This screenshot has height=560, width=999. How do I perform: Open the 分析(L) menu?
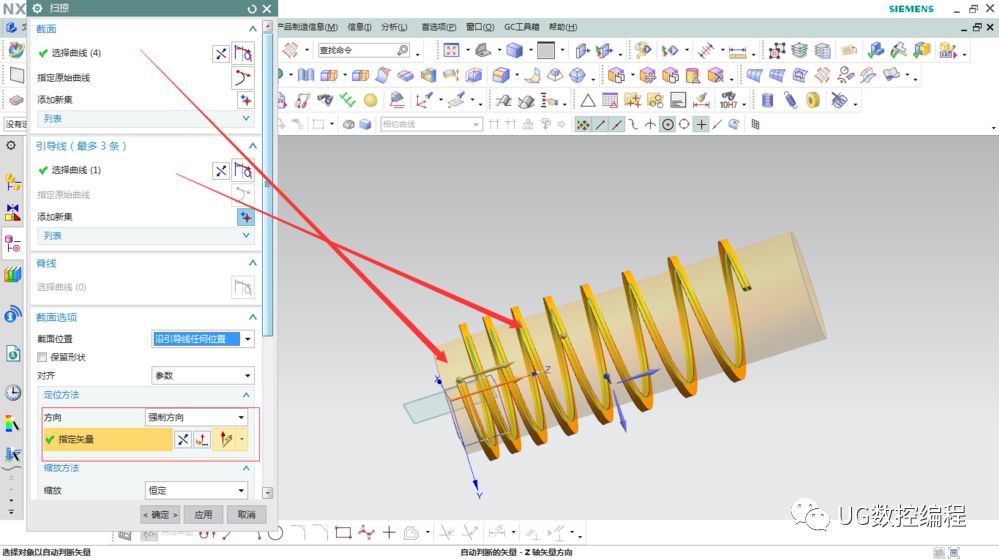click(394, 27)
